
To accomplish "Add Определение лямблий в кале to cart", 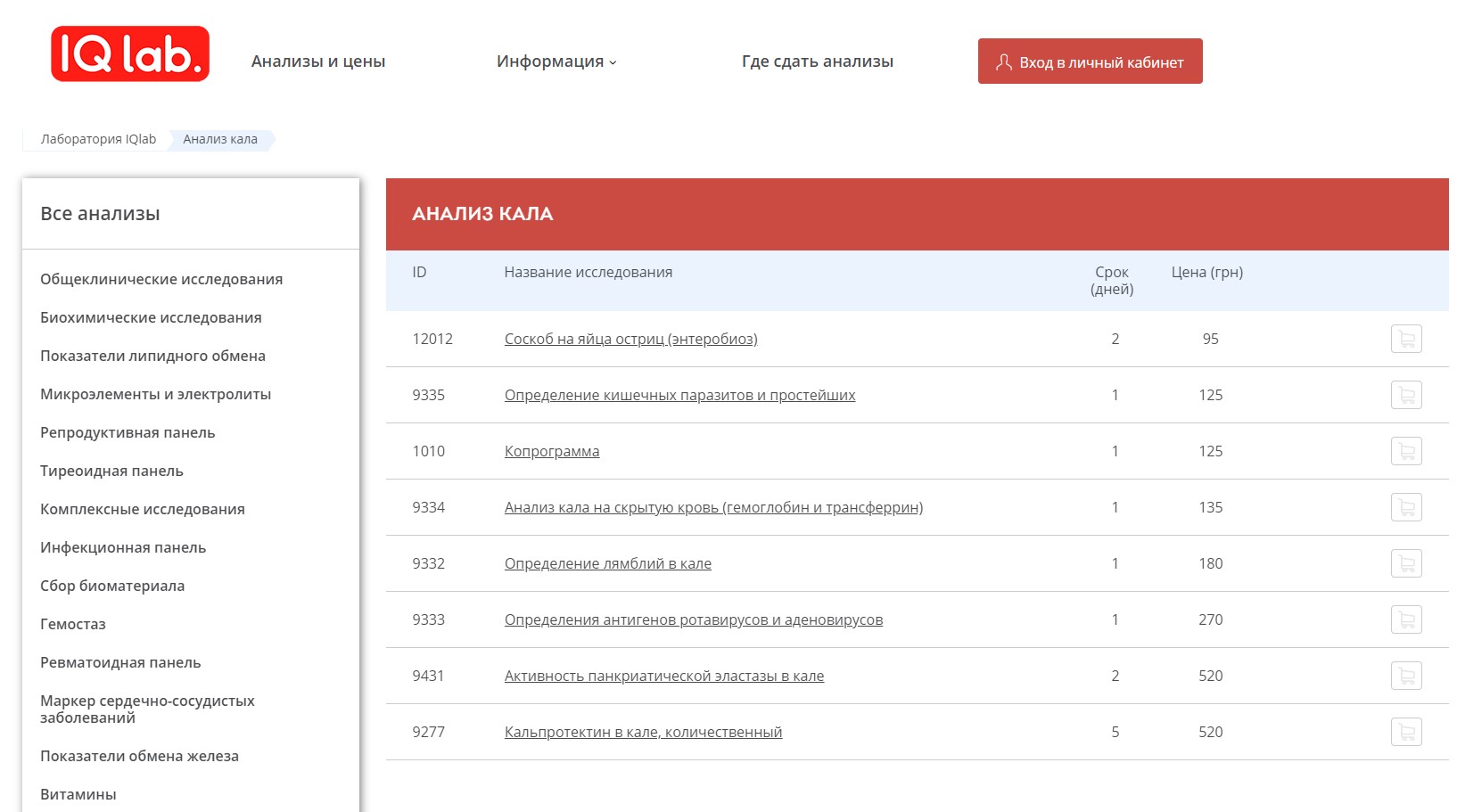I will tap(1407, 563).
